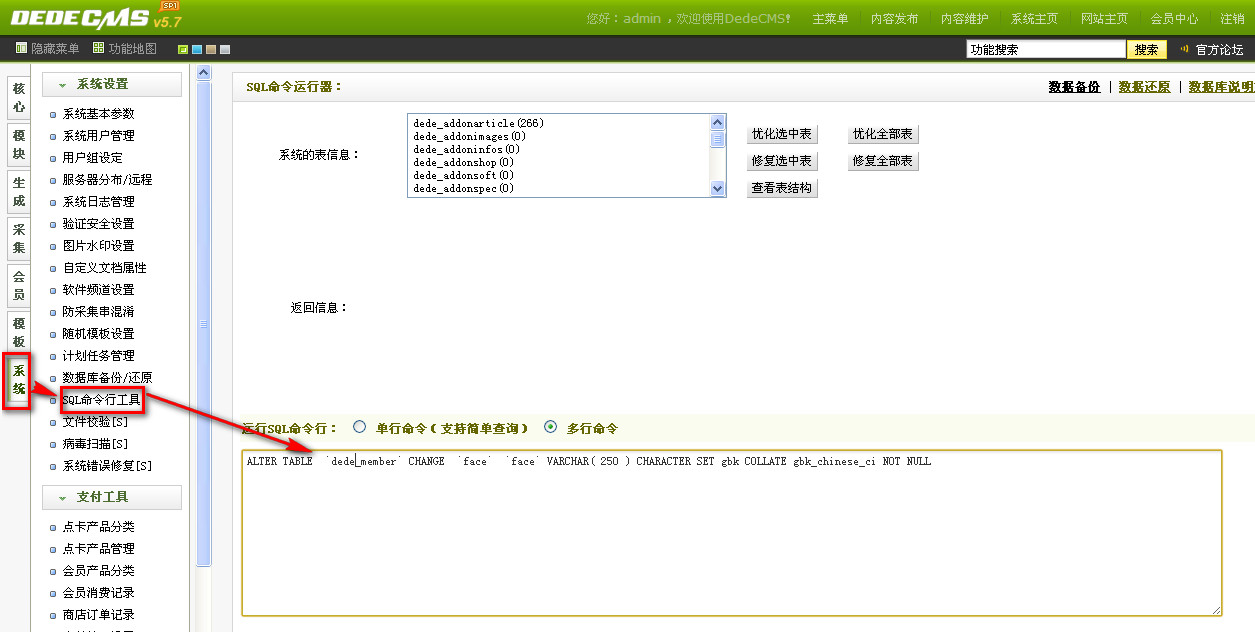Click the 官方论坛 forum sound icon

(1185, 49)
